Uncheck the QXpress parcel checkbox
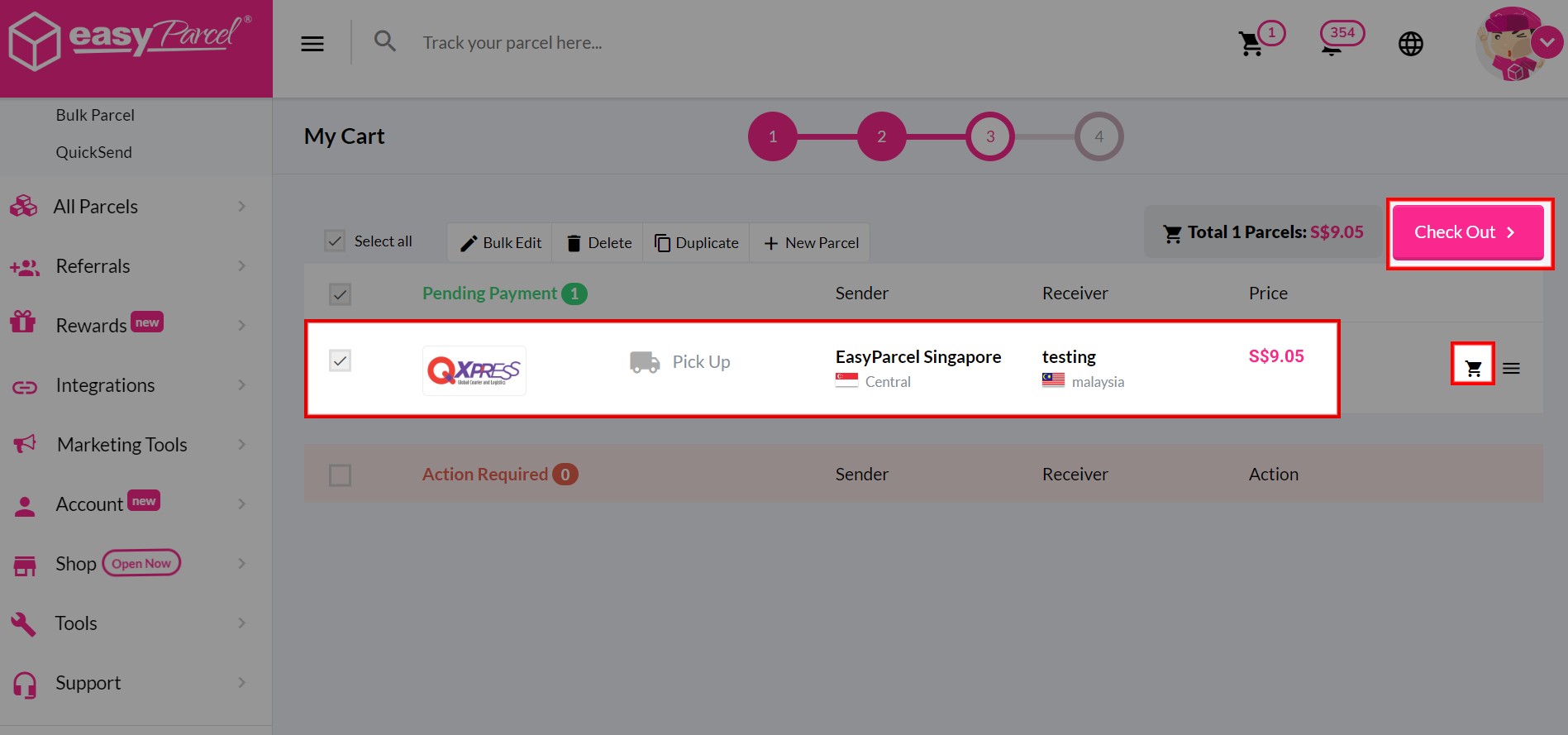The width and height of the screenshot is (1568, 735). click(x=340, y=360)
